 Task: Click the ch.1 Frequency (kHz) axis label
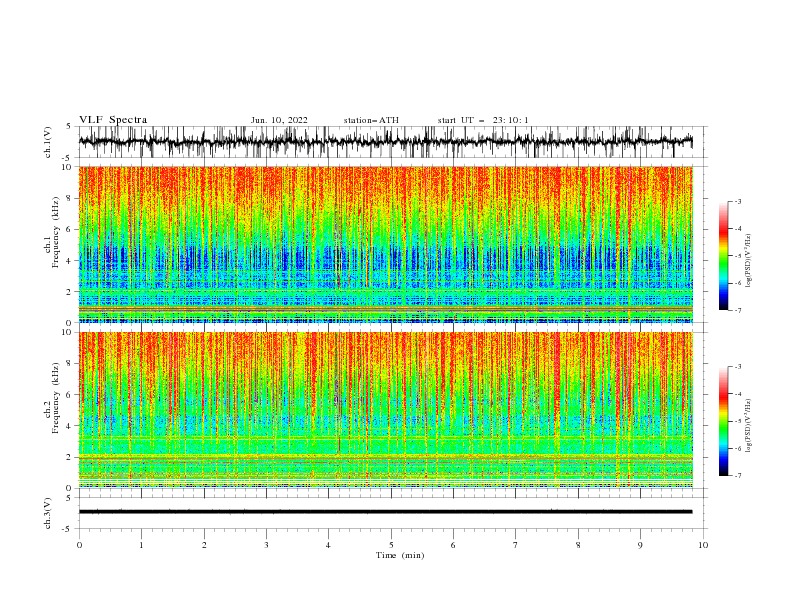pyautogui.click(x=52, y=233)
